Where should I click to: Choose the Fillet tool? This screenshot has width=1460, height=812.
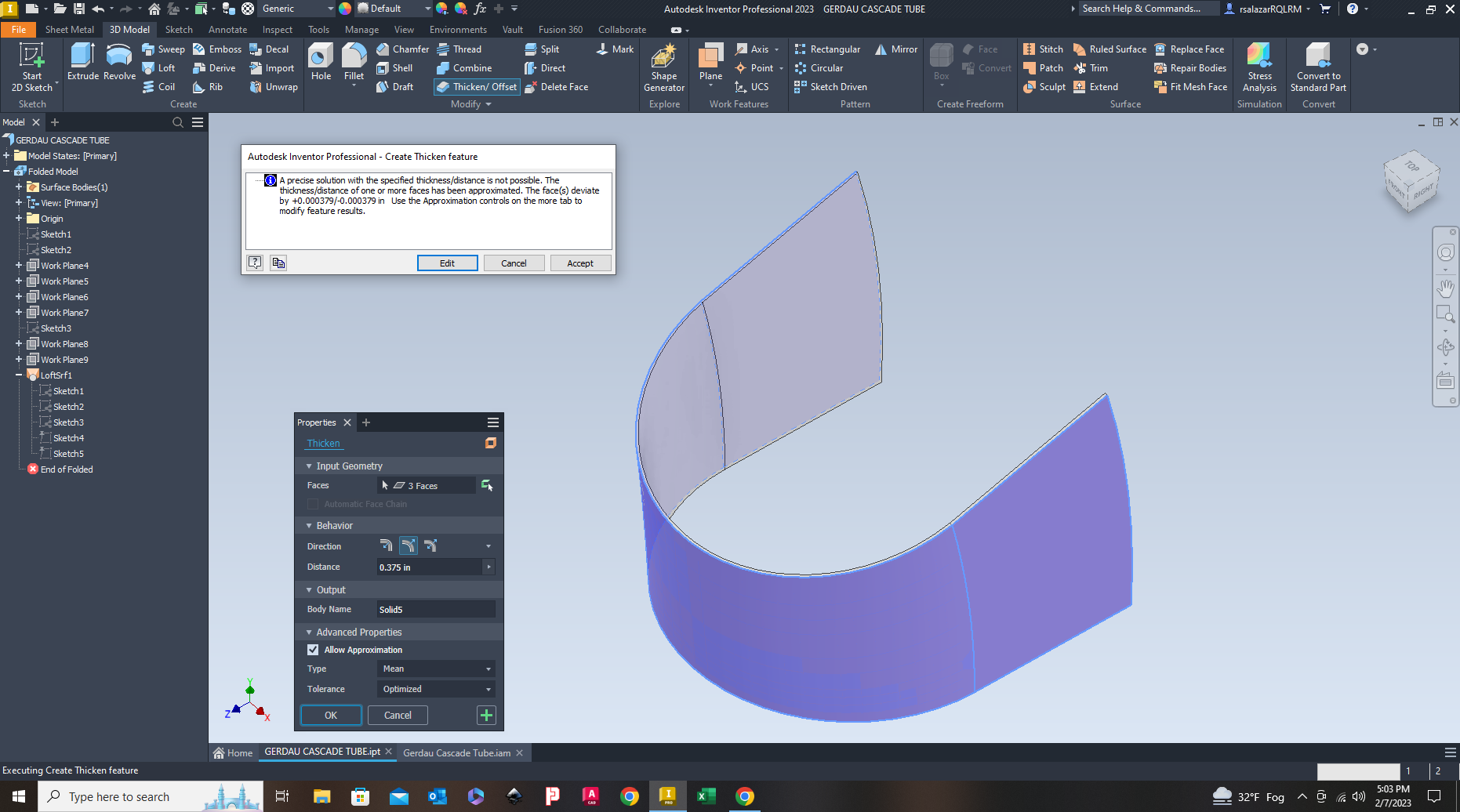point(354,62)
